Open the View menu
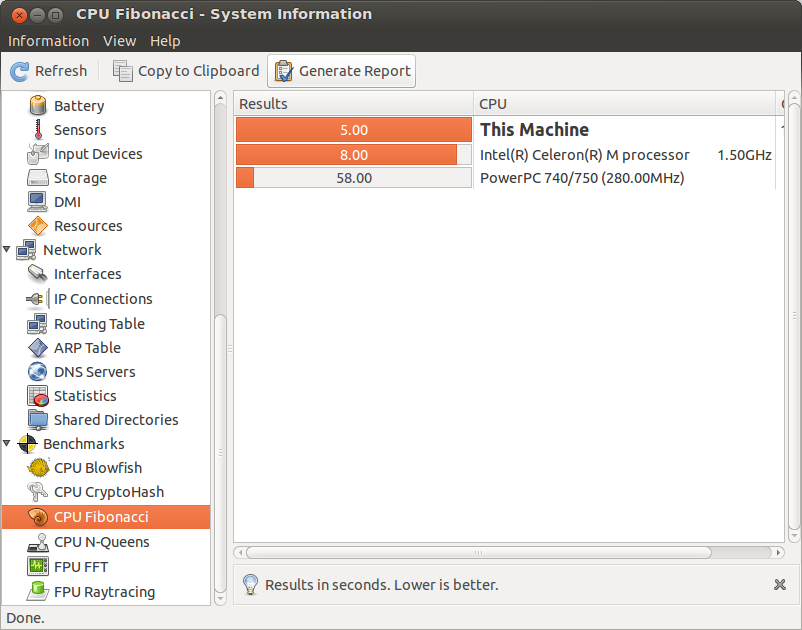This screenshot has height=630, width=802. point(120,41)
